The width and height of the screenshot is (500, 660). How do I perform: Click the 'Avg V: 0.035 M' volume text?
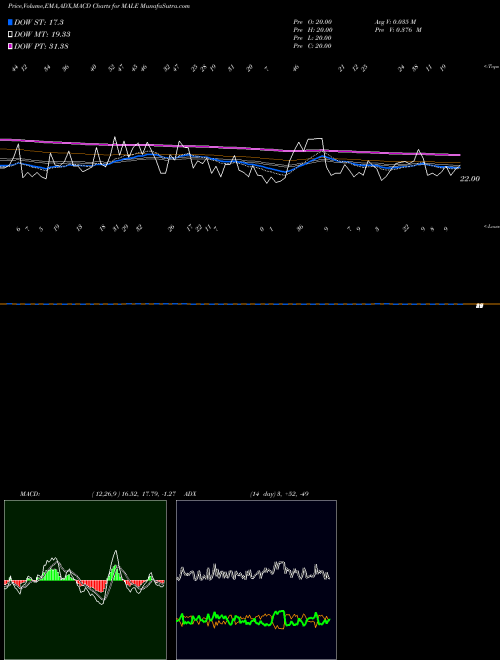coord(396,22)
